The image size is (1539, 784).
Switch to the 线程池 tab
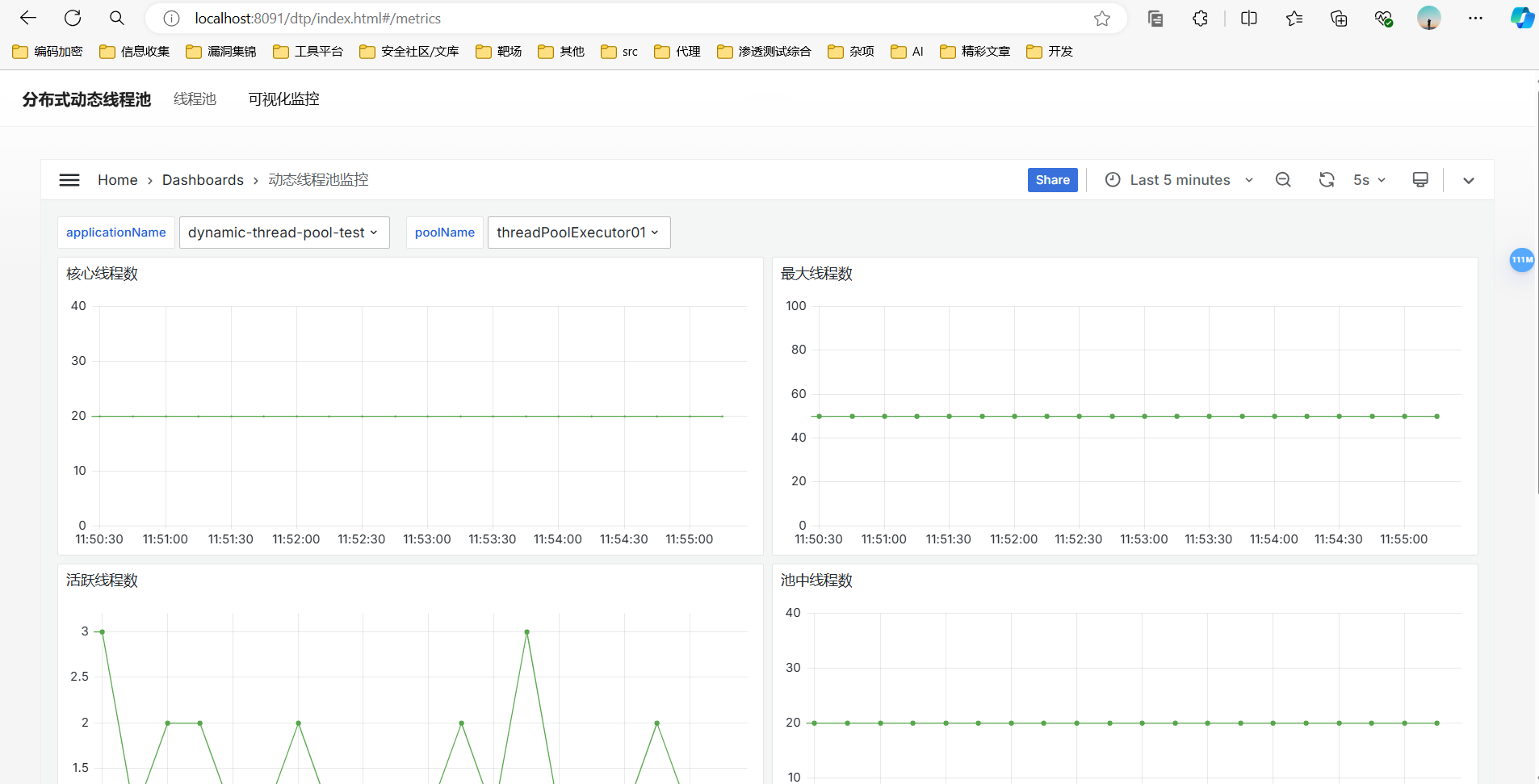tap(195, 99)
